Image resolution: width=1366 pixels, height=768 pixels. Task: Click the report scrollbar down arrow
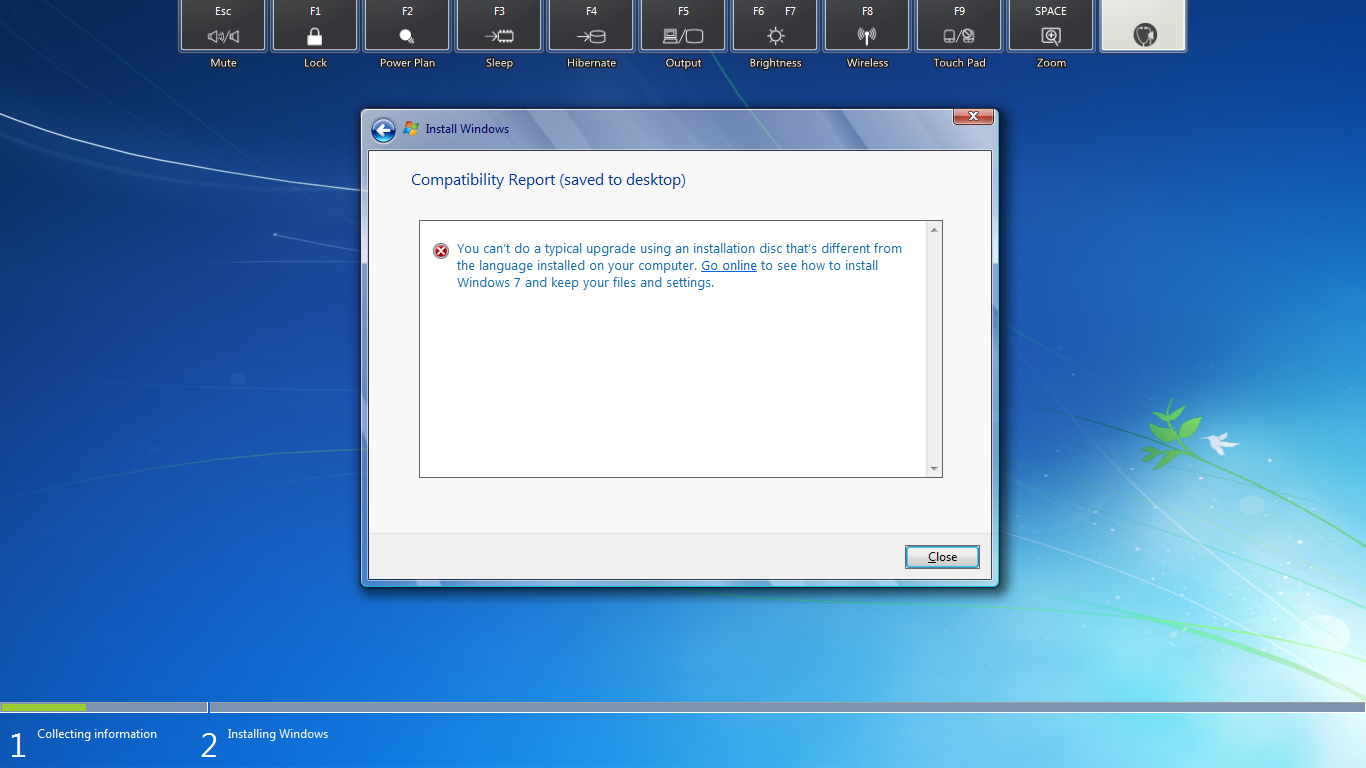[934, 469]
